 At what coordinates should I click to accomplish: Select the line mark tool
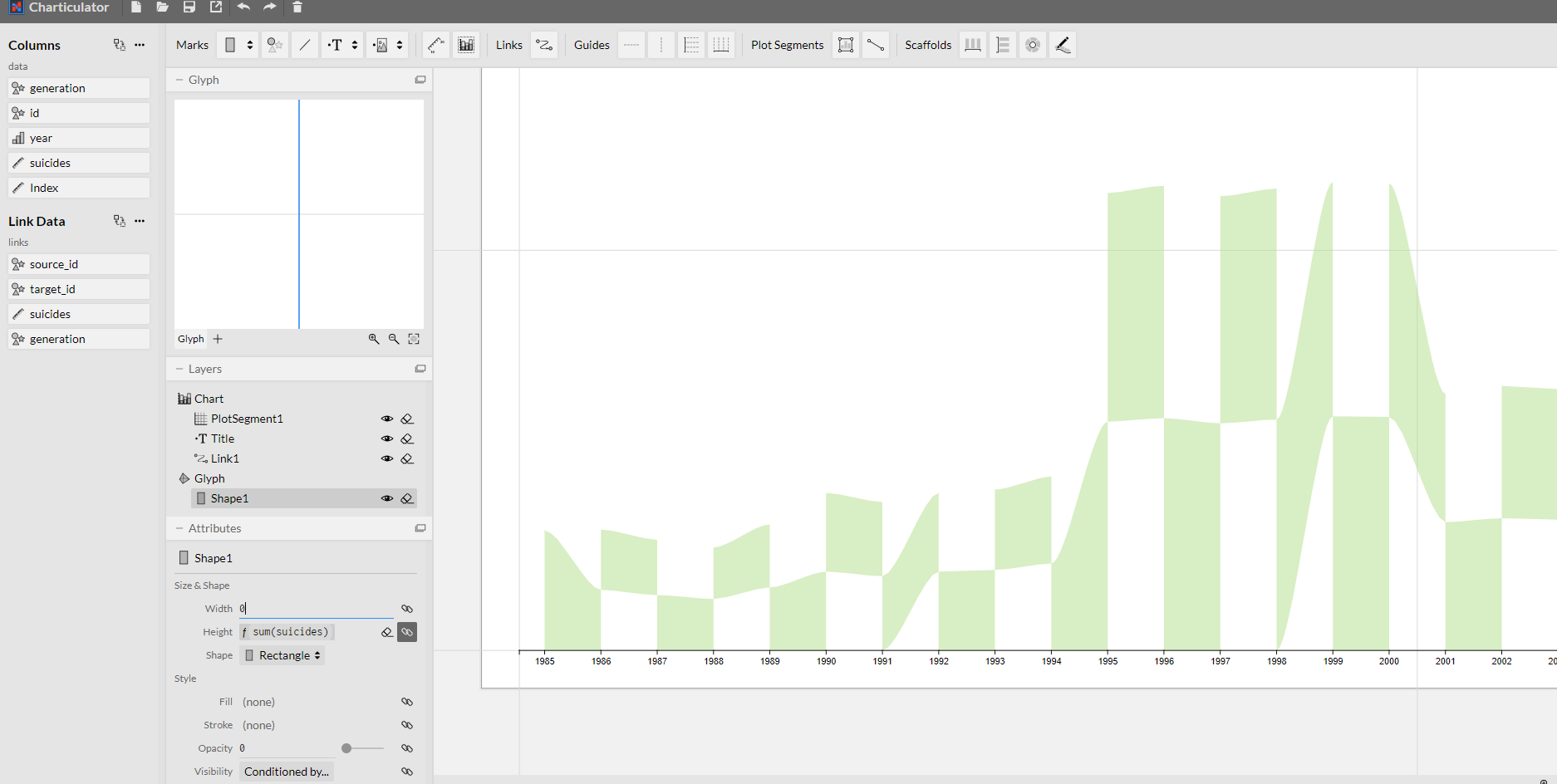point(305,45)
